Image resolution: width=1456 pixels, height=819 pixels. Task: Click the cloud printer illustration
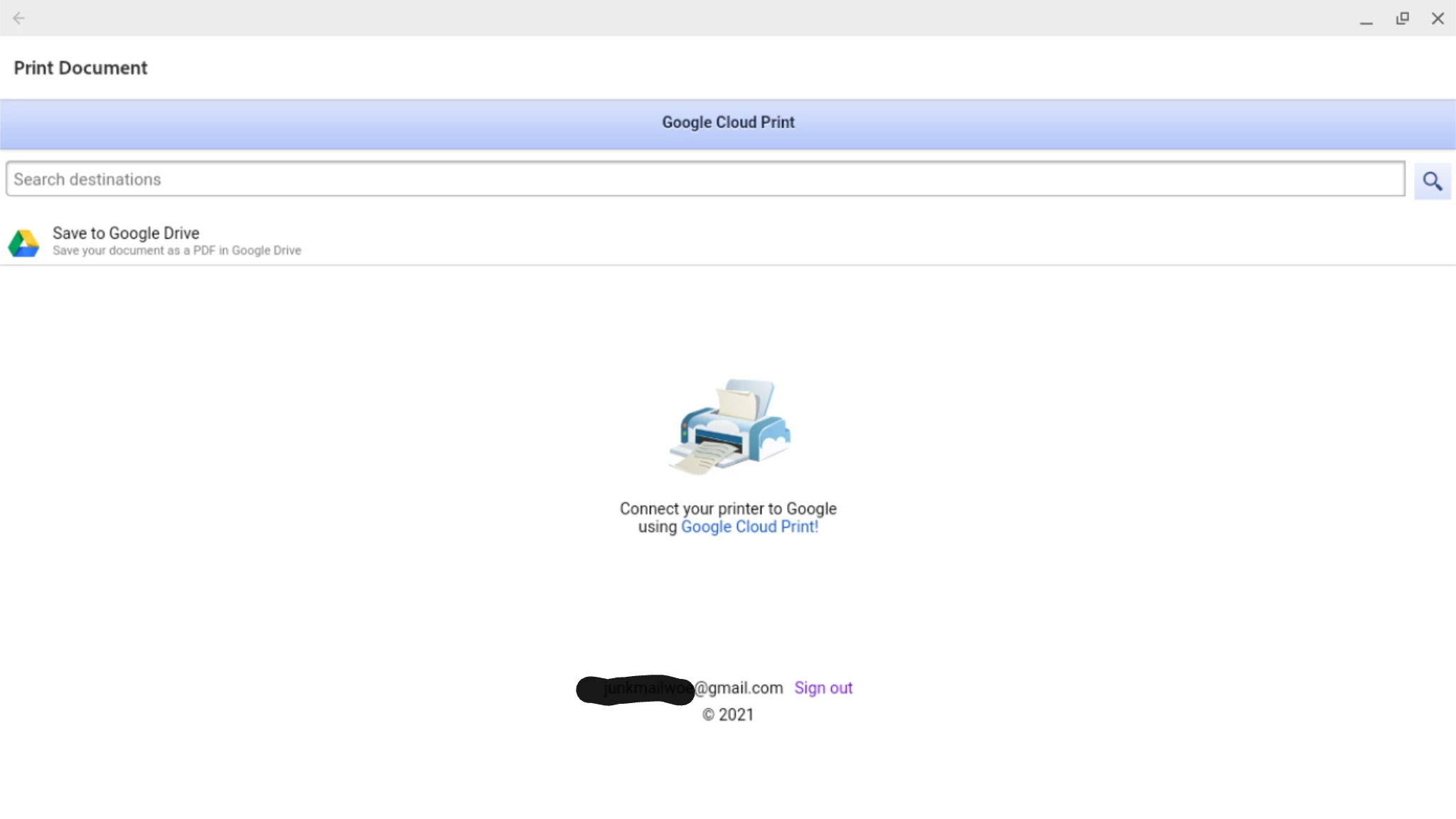click(x=729, y=427)
